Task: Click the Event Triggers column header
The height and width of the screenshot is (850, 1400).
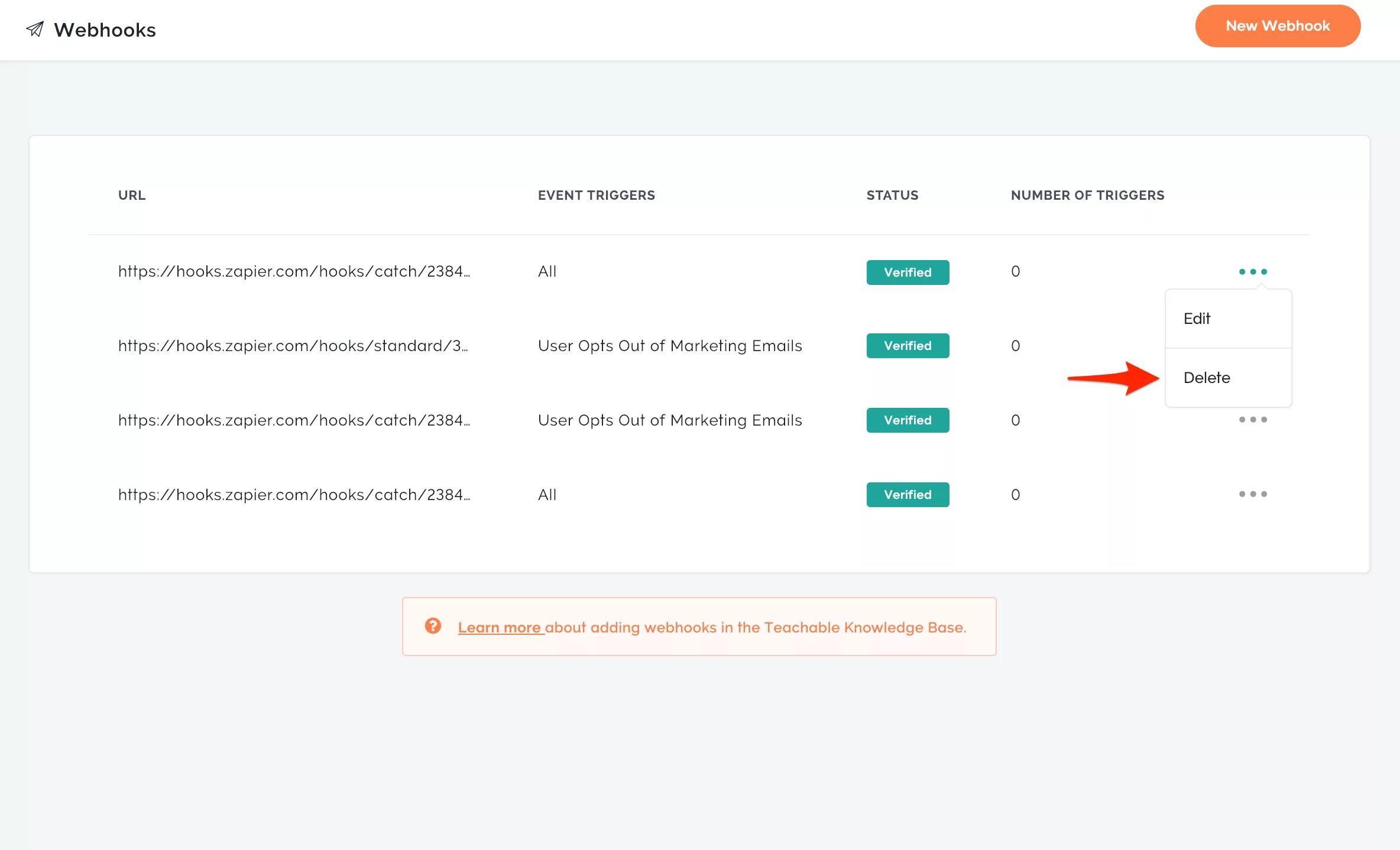Action: [x=596, y=195]
